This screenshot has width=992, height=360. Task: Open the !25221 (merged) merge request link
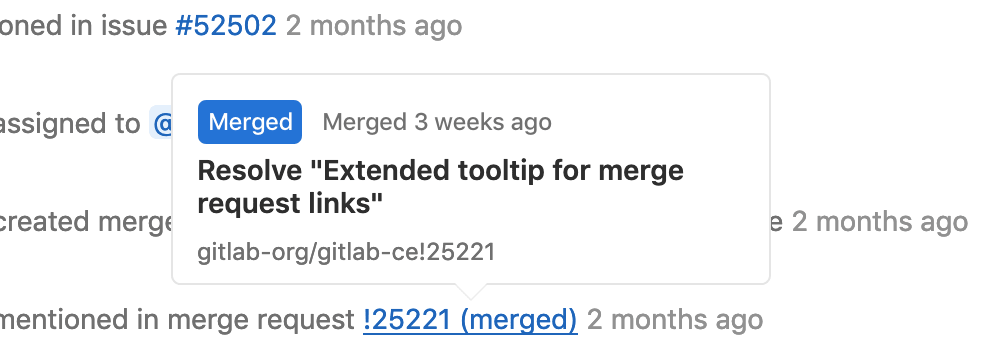coord(470,320)
